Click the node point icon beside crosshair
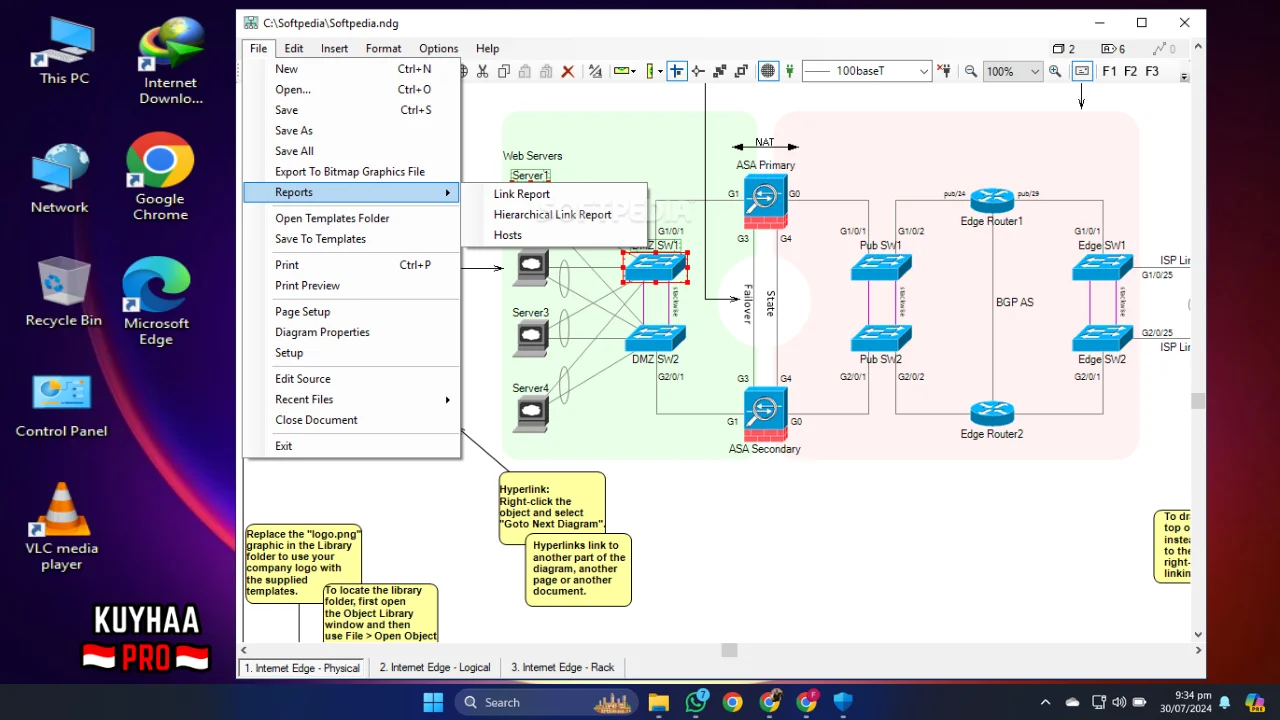1280x720 pixels. click(x=698, y=71)
